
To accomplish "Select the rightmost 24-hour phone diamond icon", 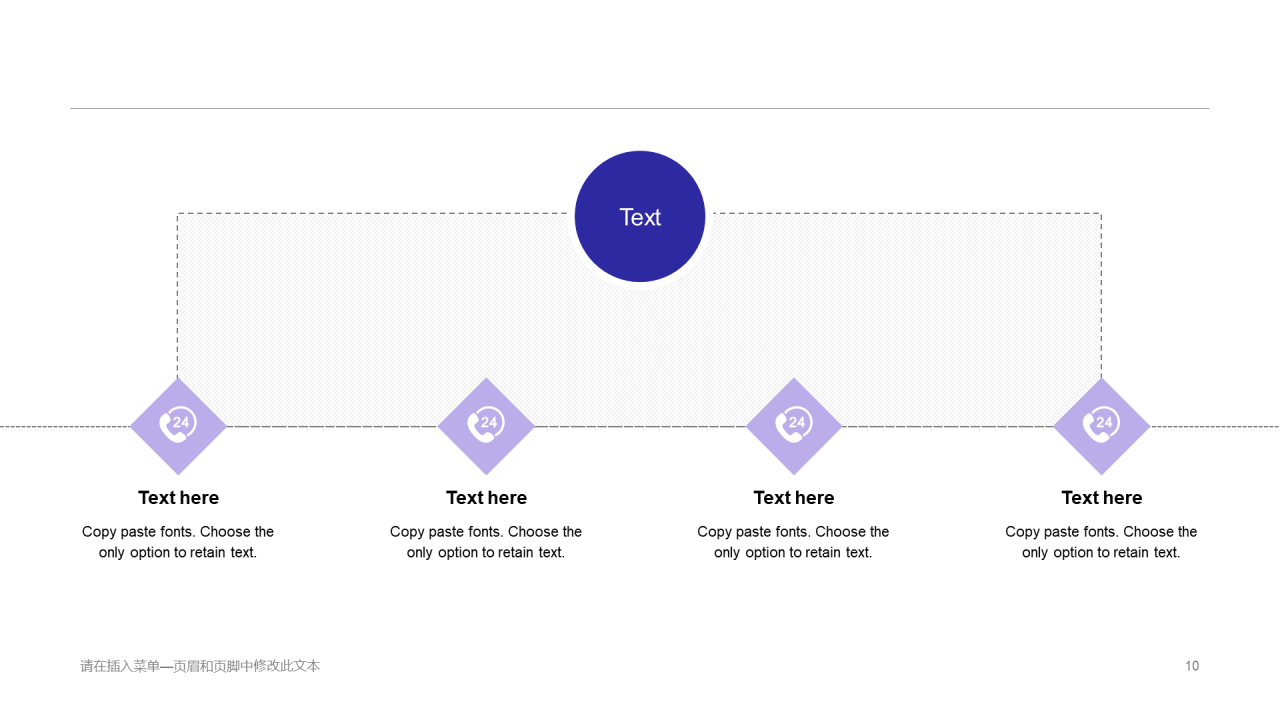I will [1102, 426].
